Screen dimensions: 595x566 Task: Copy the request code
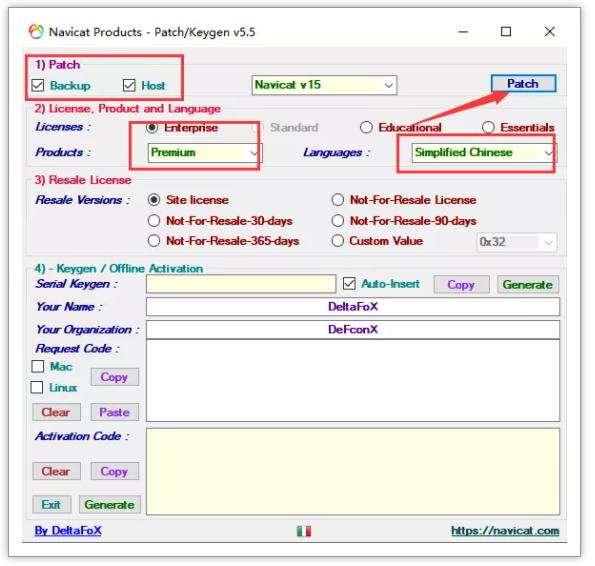(x=115, y=377)
